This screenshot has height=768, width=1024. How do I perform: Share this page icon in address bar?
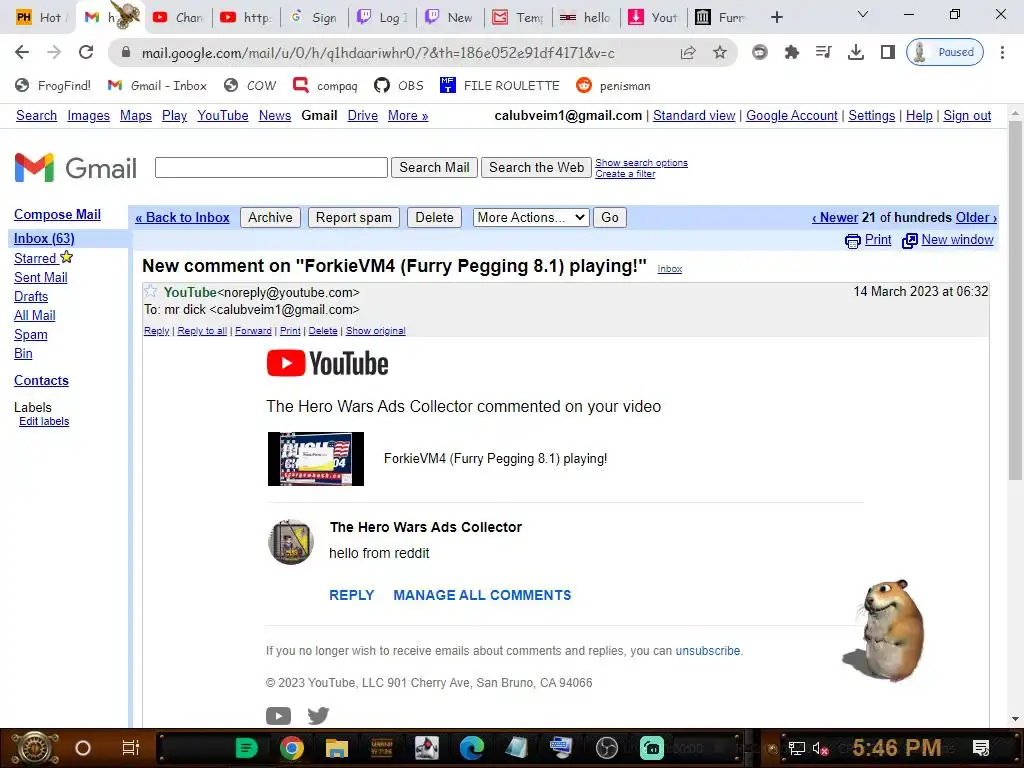(688, 52)
